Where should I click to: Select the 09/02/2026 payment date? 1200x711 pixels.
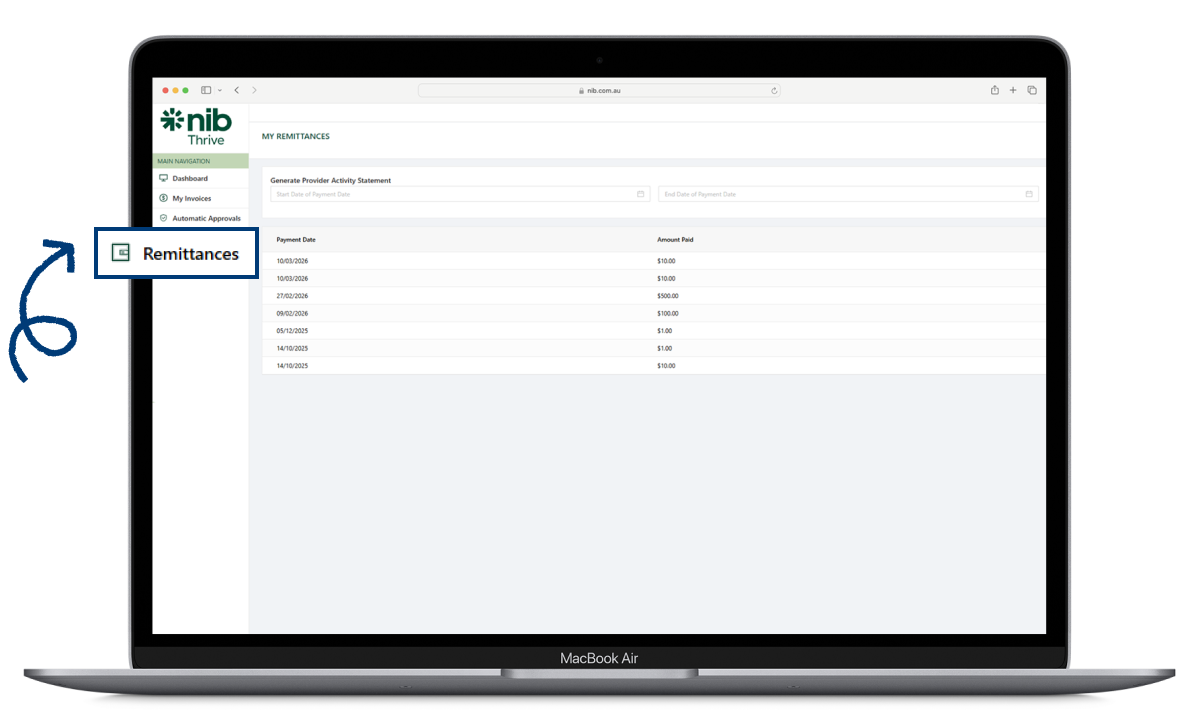coord(293,313)
